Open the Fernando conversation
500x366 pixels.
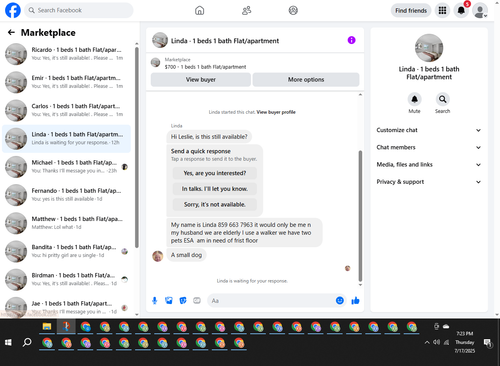tap(66, 195)
